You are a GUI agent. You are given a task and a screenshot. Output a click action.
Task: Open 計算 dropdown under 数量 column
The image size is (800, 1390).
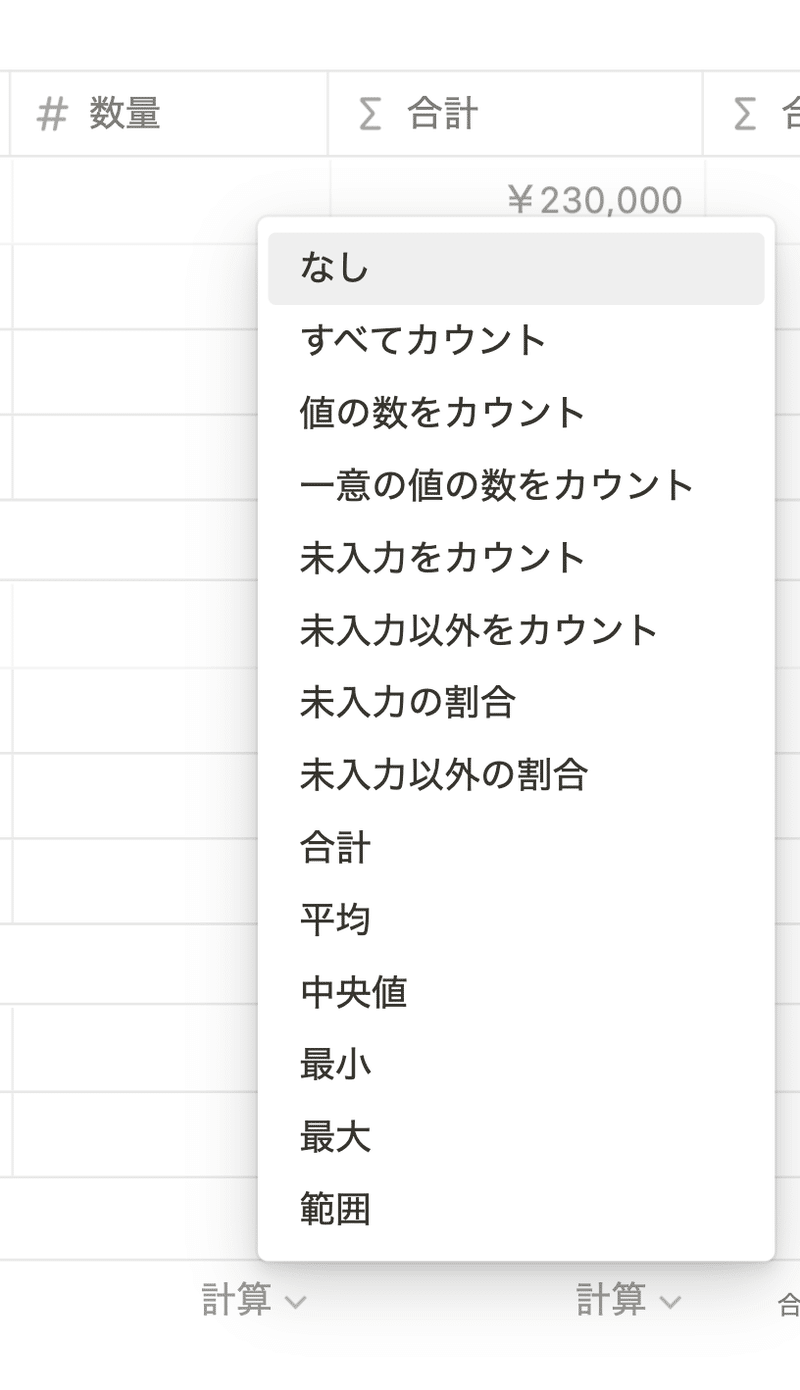pos(254,1300)
